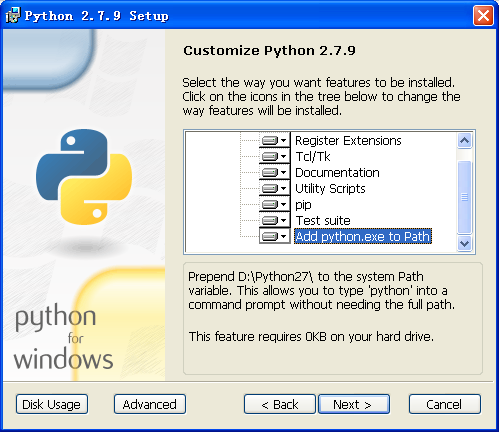Screen dimensions: 499x432
Task: Select Documentation in feature tree
Action: point(337,173)
